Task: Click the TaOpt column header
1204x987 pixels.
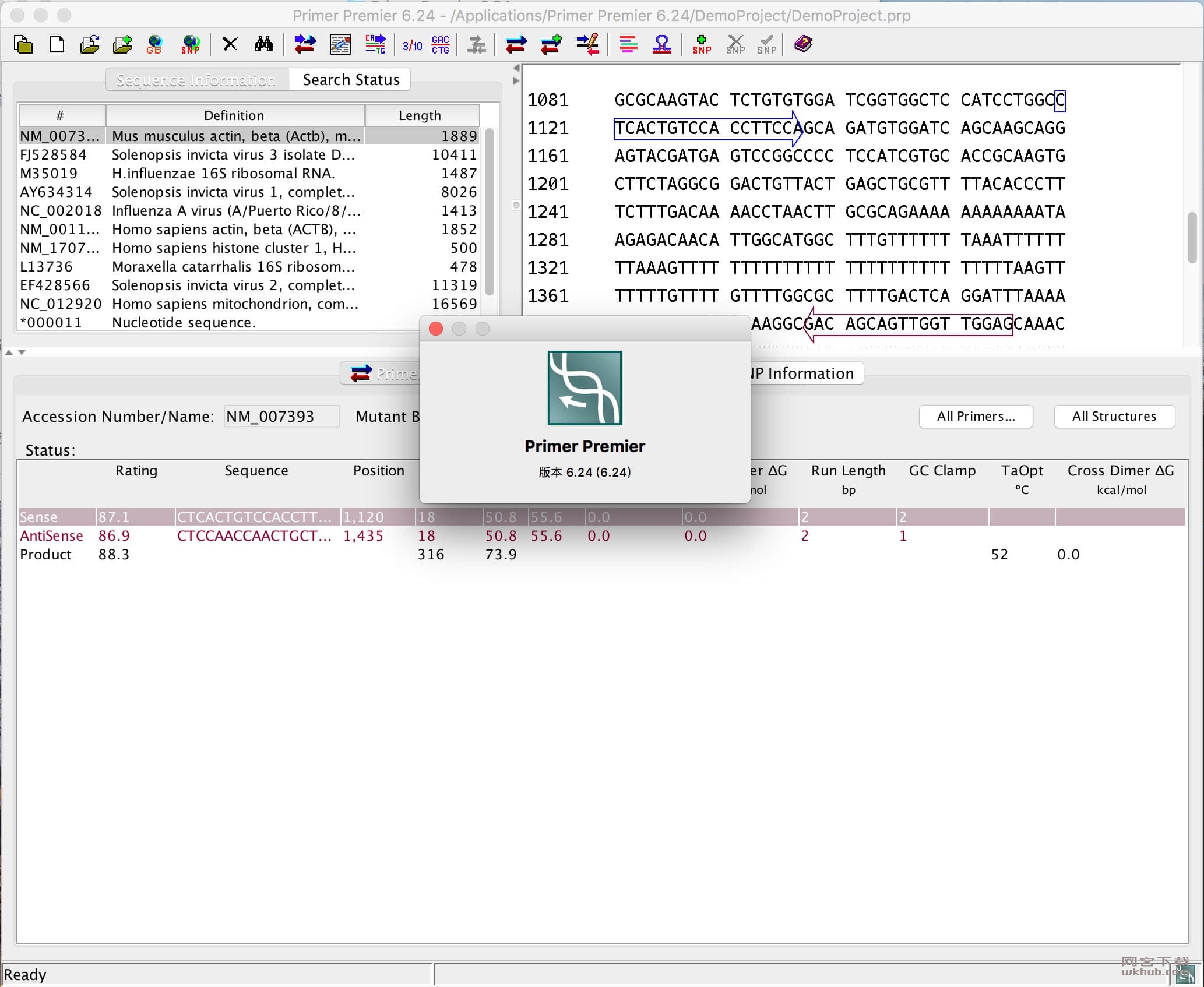Action: (1022, 479)
